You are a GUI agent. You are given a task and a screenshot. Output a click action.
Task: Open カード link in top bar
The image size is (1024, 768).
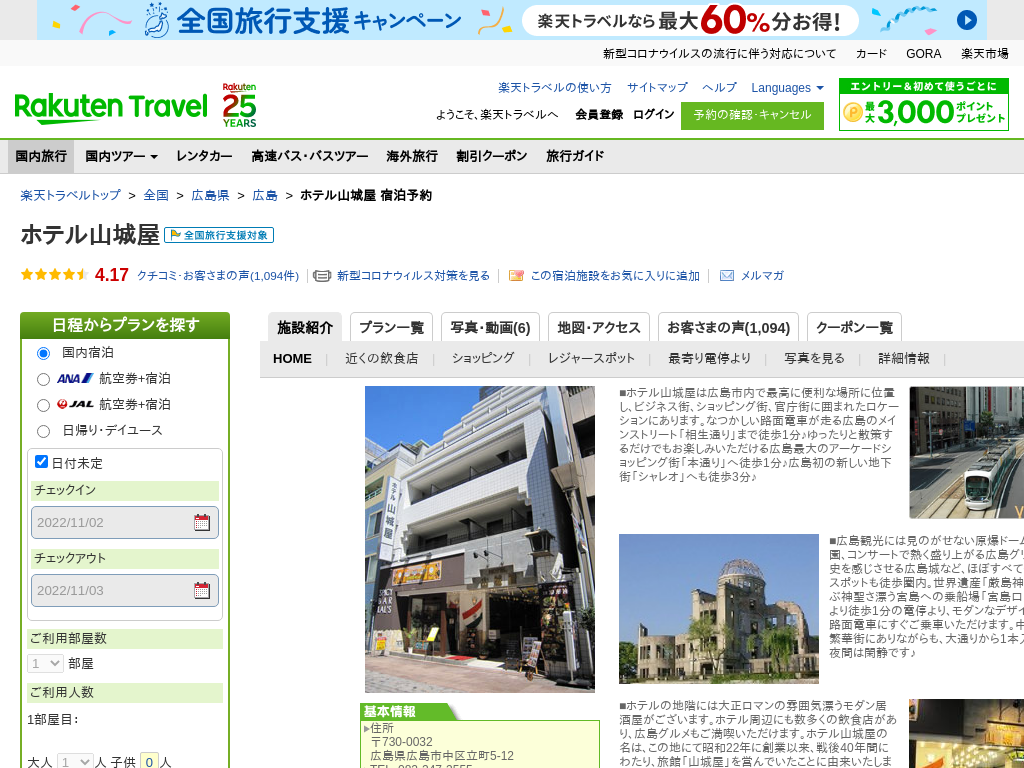[871, 54]
